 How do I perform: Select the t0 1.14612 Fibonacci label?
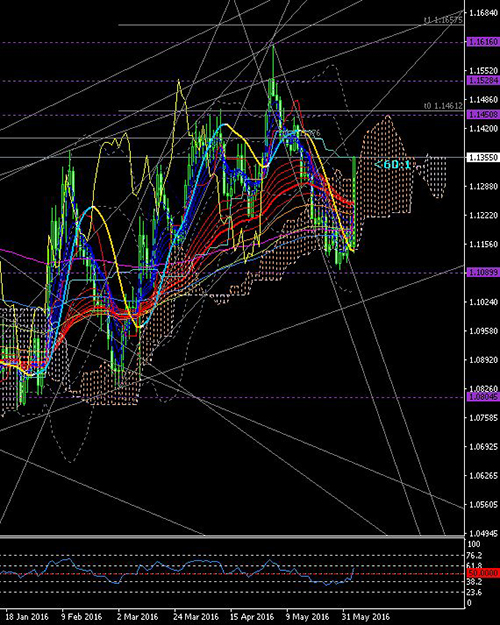click(443, 106)
